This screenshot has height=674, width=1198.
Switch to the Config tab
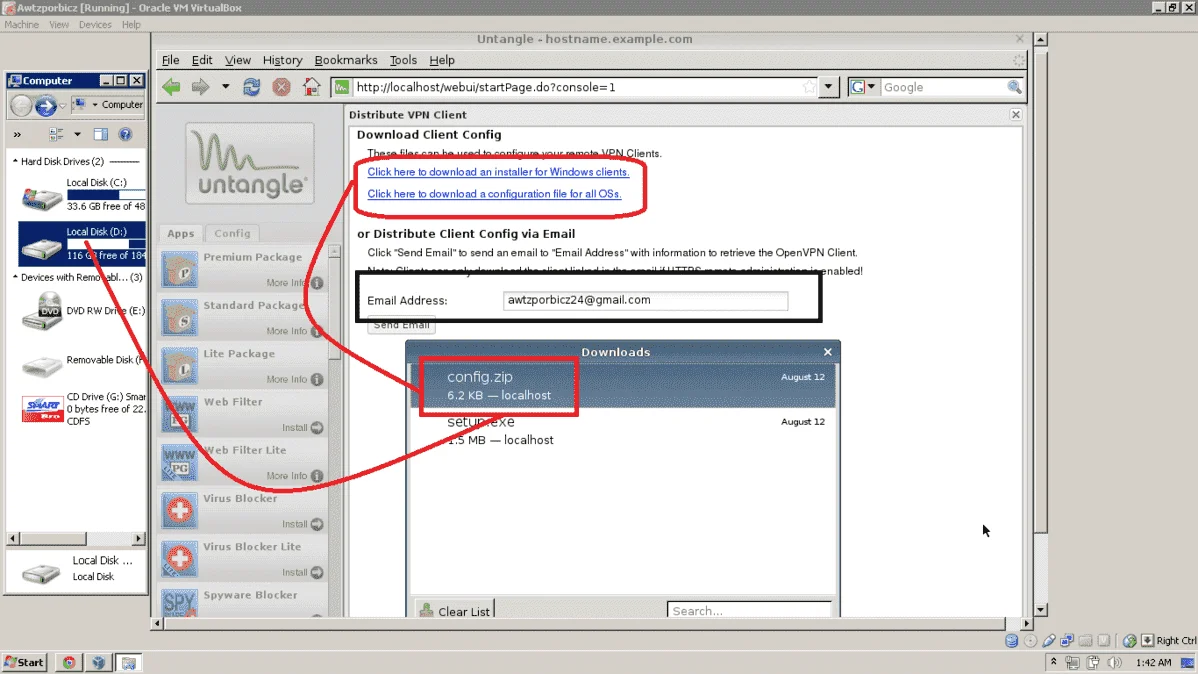point(232,233)
